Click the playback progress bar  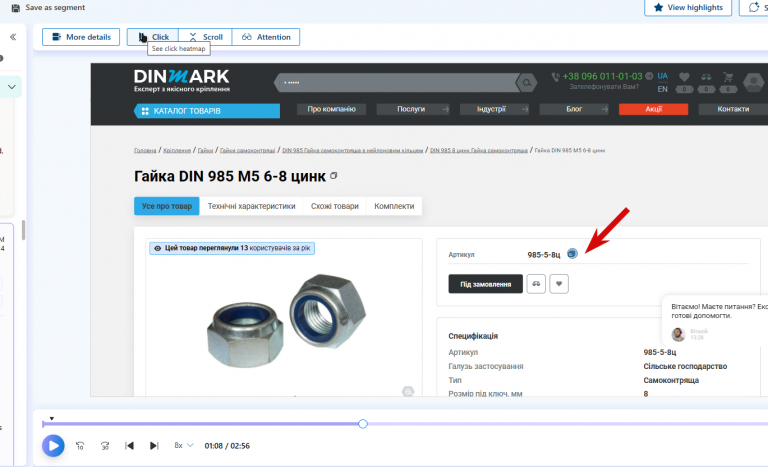pos(406,424)
